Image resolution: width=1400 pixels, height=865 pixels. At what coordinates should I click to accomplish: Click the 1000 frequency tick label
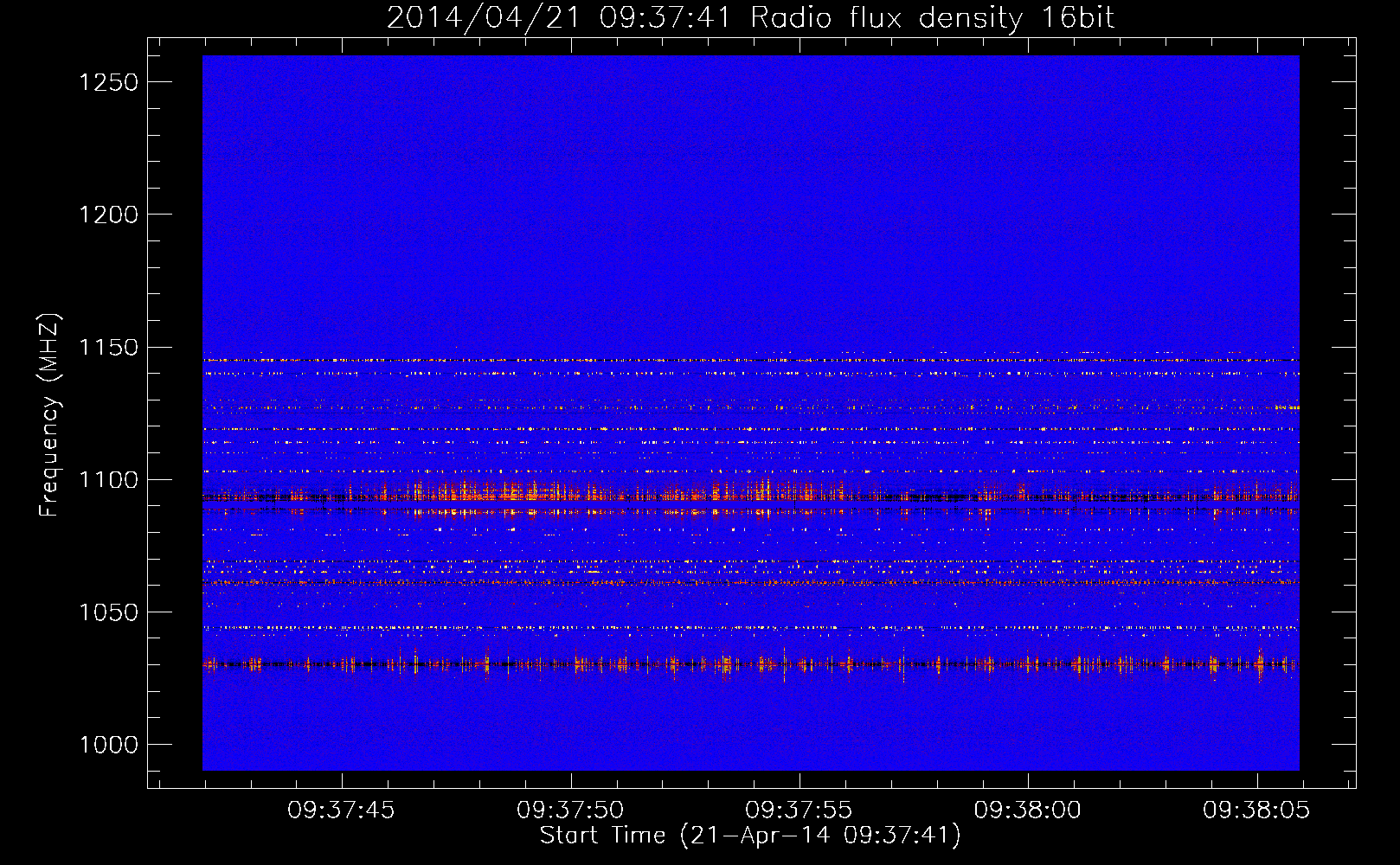click(x=108, y=745)
